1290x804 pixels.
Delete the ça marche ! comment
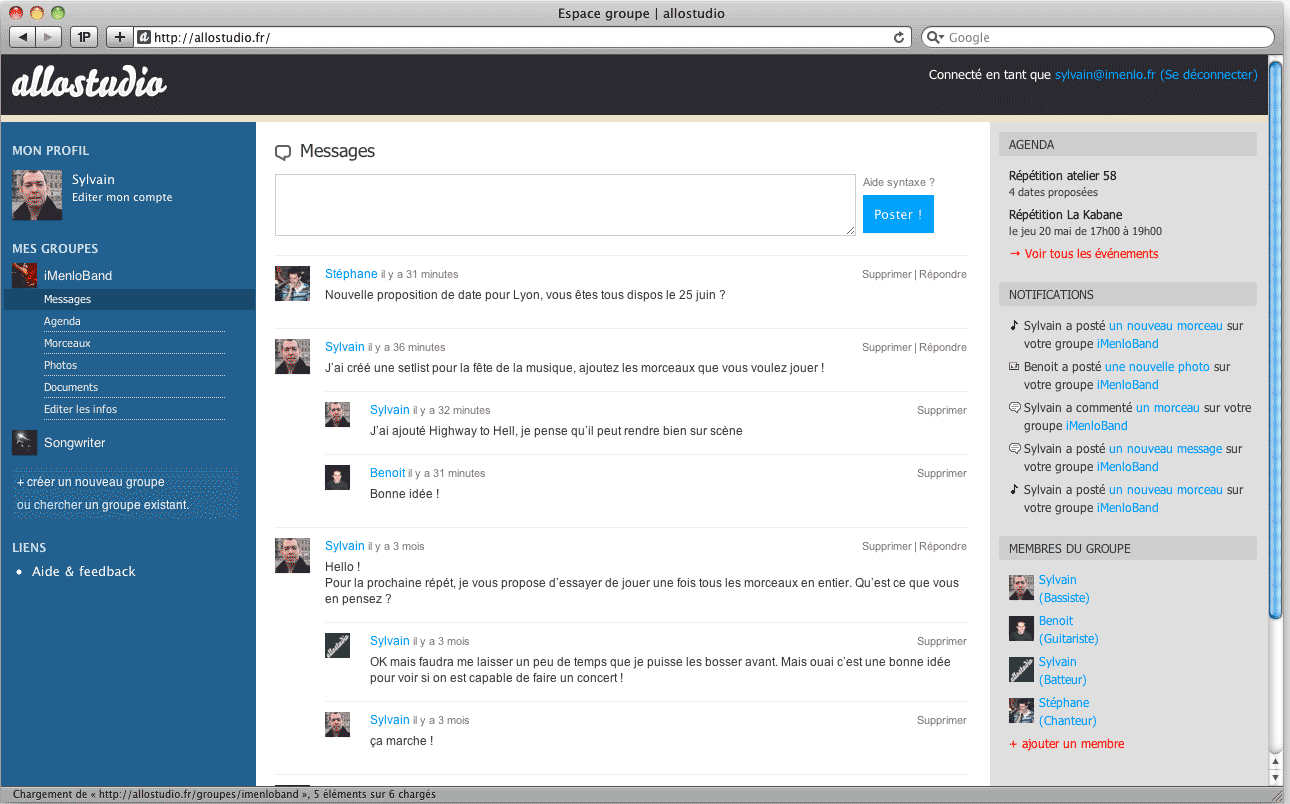(x=942, y=720)
